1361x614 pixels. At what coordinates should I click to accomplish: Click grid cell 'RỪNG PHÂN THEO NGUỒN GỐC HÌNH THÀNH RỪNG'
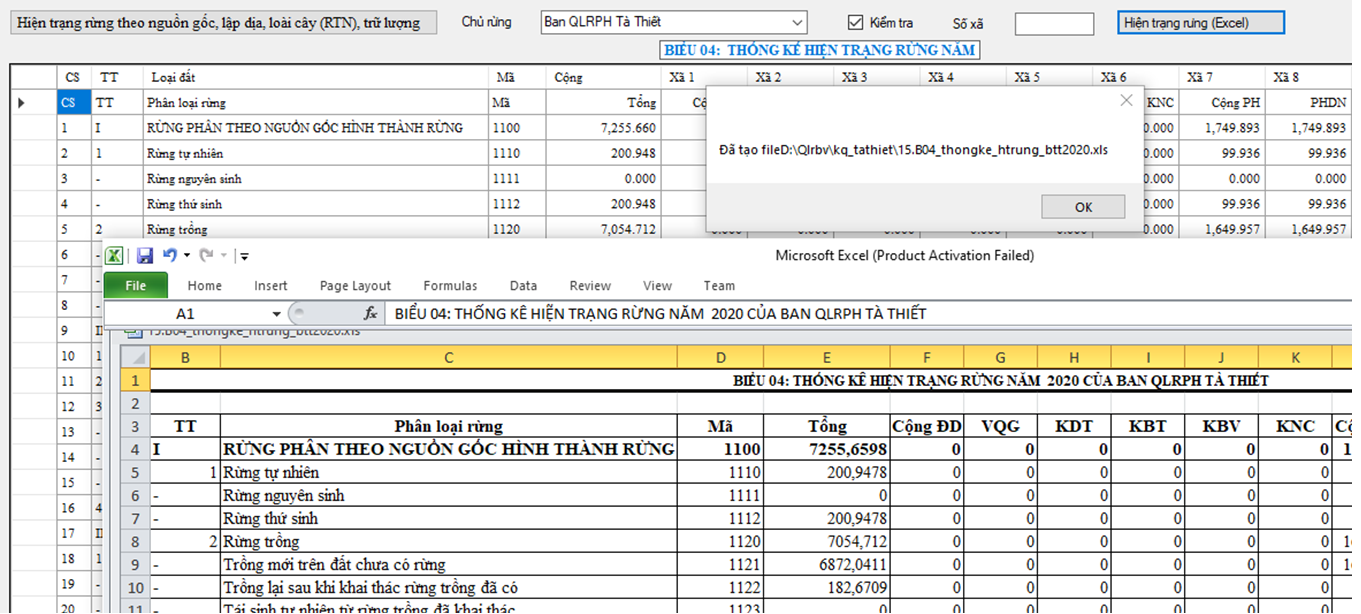315,128
